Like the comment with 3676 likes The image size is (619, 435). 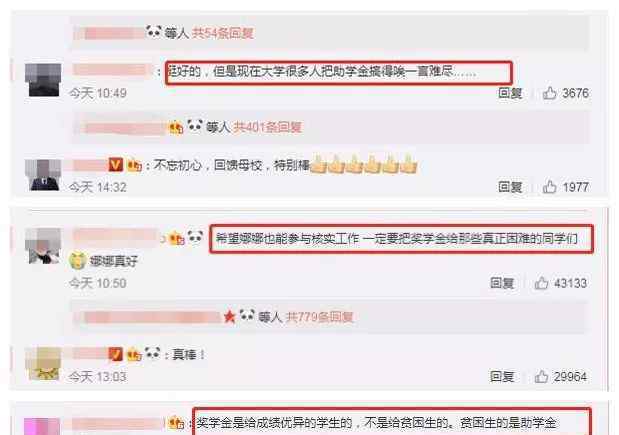click(x=549, y=93)
